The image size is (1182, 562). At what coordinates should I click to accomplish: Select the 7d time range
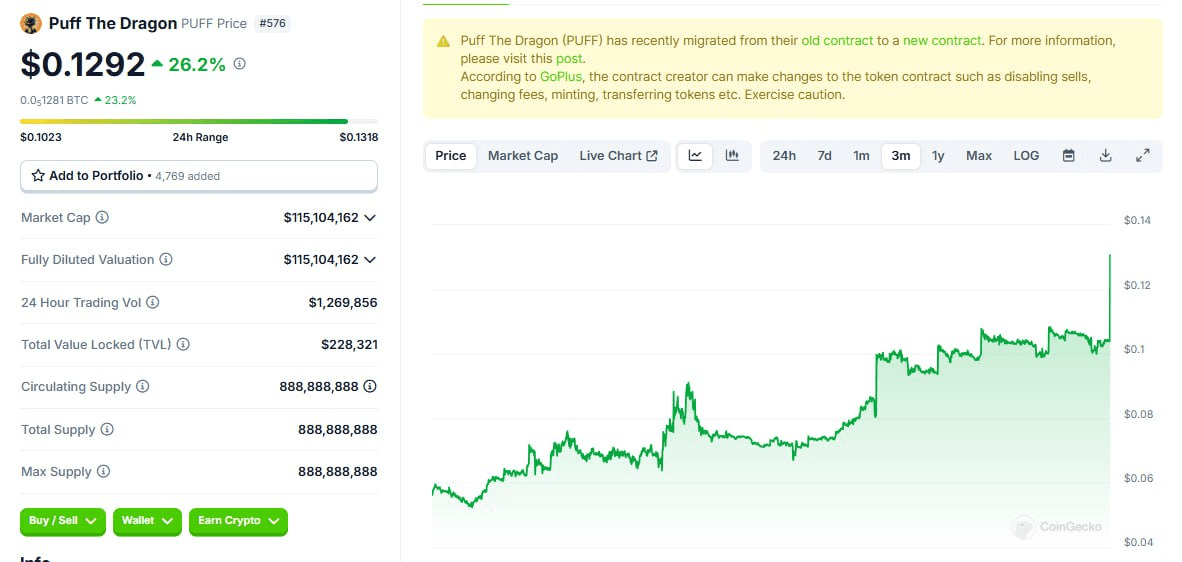coord(824,156)
